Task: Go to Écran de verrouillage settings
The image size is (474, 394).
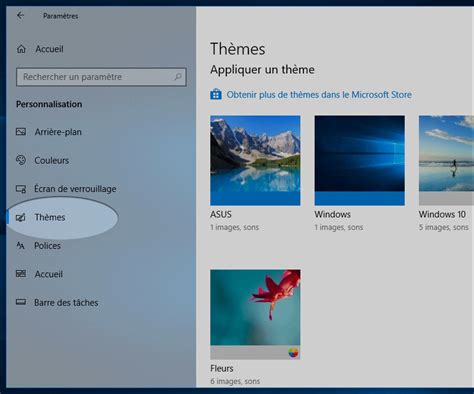Action: (x=75, y=189)
